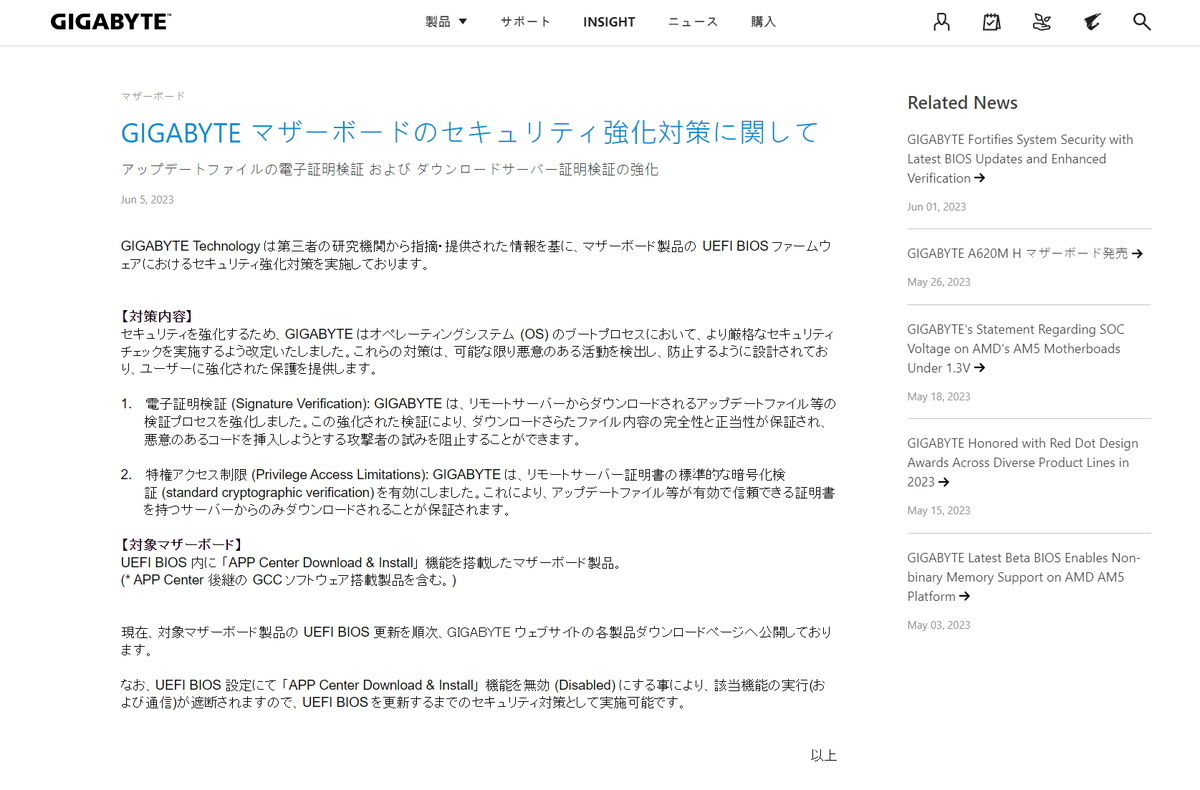The width and height of the screenshot is (1200, 790).
Task: Open the 購入 menu item
Action: (763, 21)
